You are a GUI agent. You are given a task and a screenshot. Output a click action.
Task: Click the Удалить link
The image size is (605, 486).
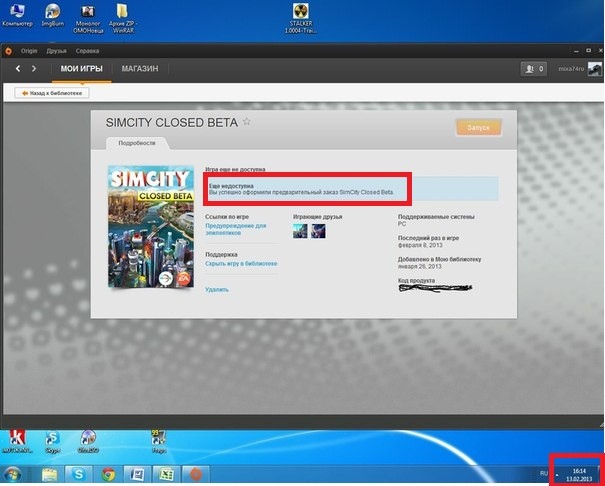pos(217,289)
